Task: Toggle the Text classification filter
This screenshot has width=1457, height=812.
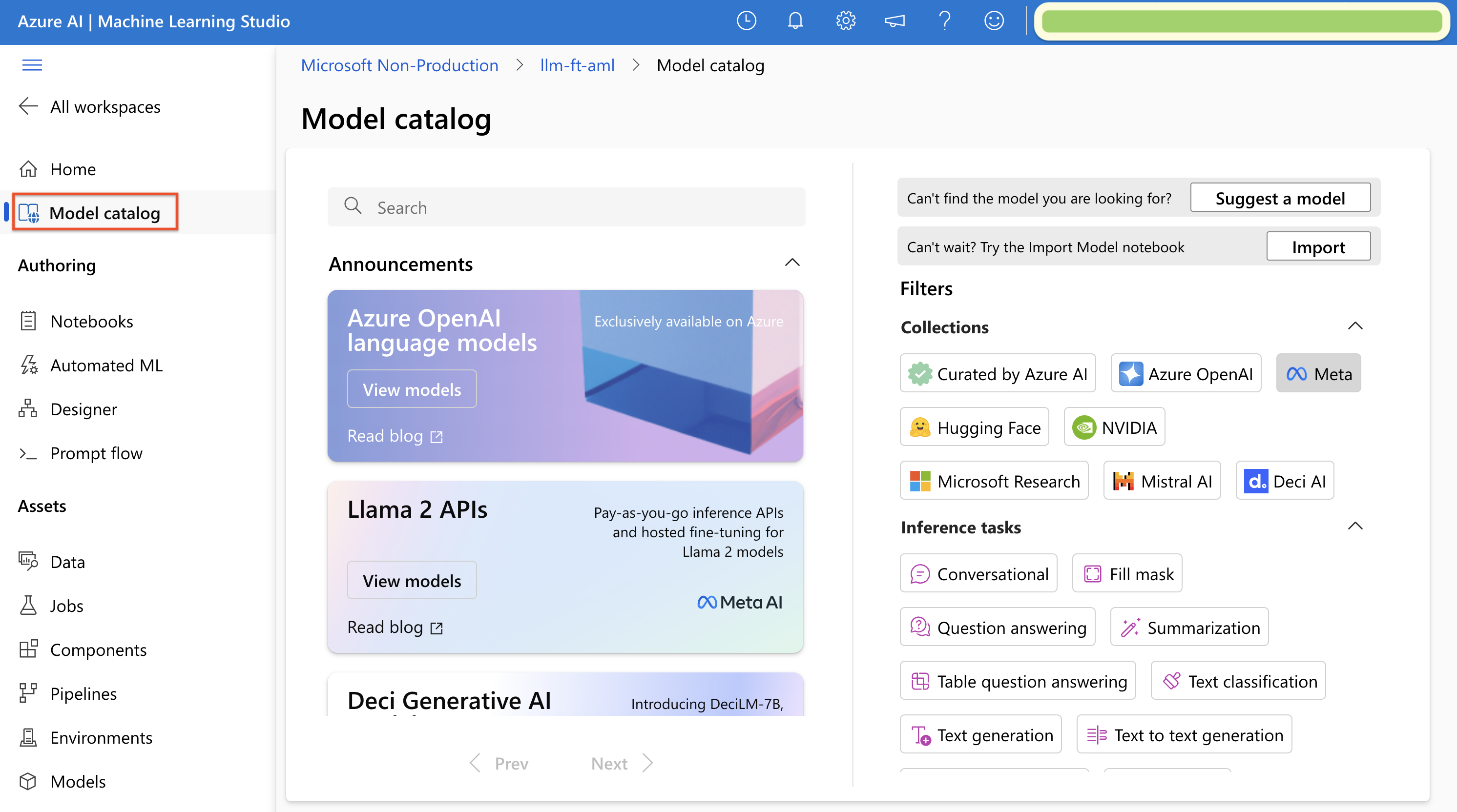Action: pyautogui.click(x=1239, y=681)
